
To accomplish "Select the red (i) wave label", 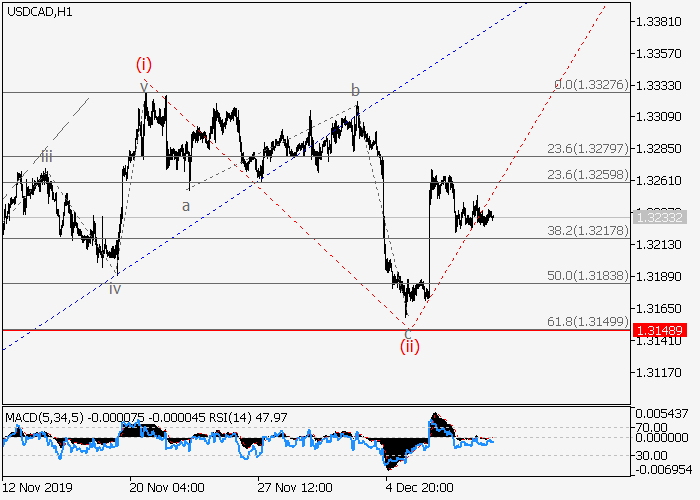I will coord(144,64).
